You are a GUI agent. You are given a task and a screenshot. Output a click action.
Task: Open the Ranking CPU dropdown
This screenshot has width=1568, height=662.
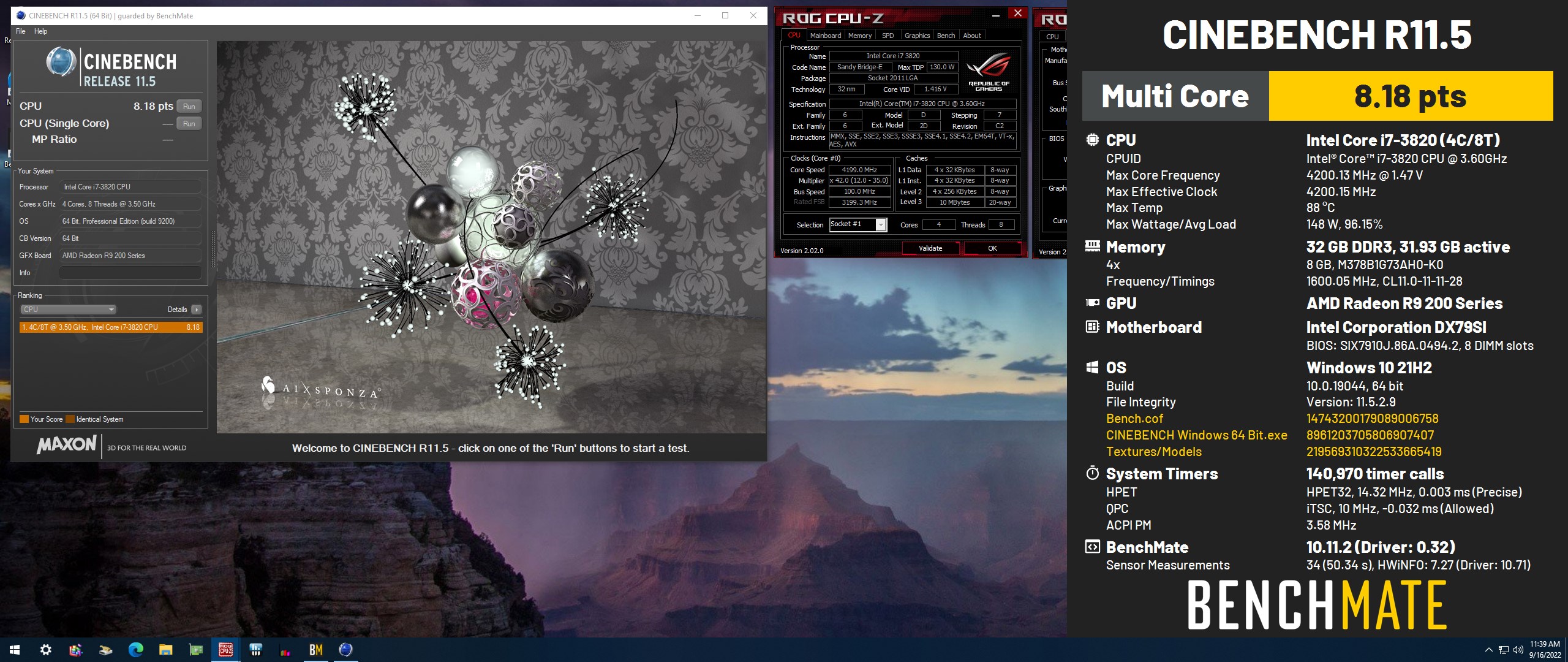(x=68, y=310)
